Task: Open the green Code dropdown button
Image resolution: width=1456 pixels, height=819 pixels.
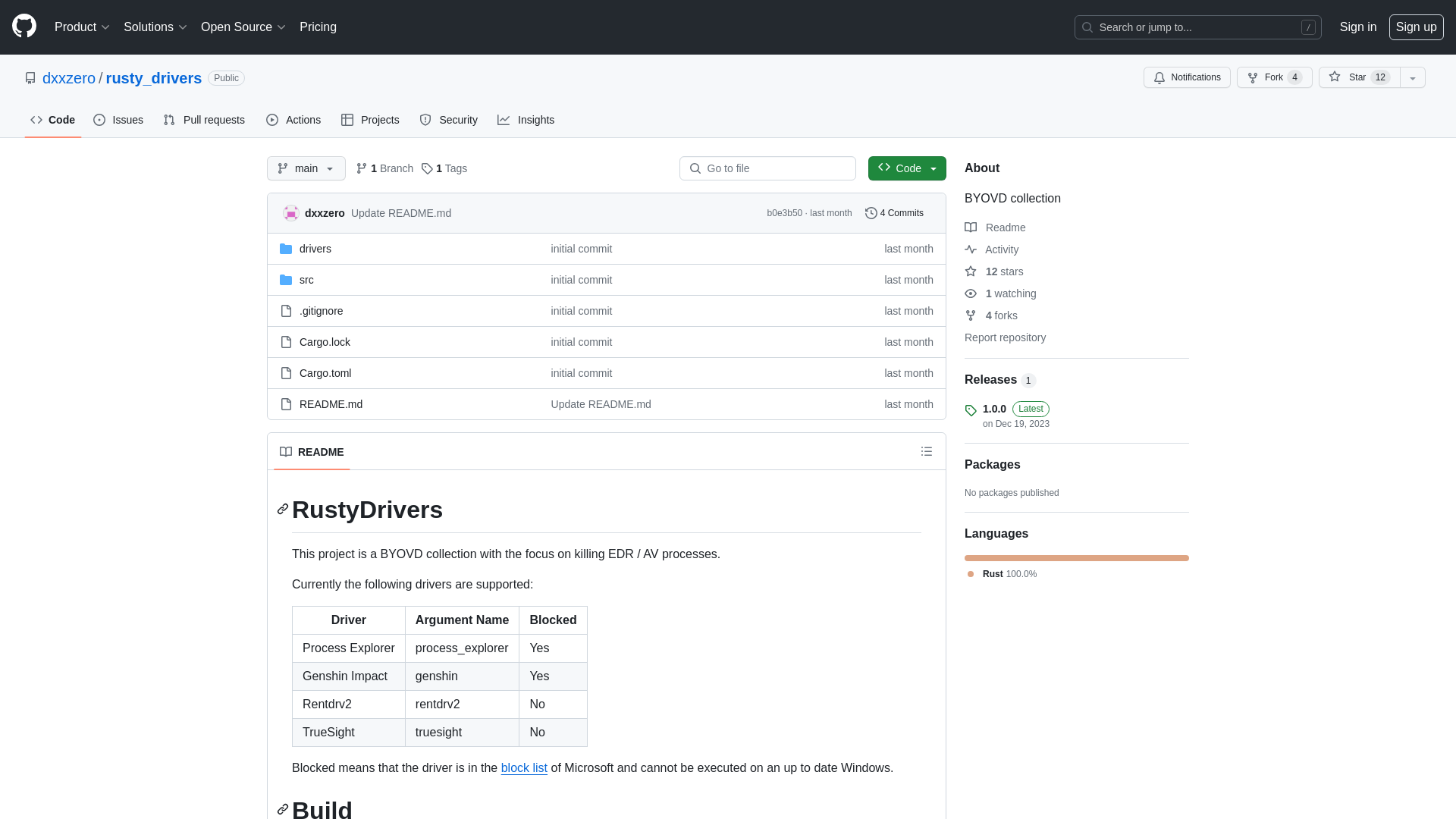Action: (x=907, y=168)
